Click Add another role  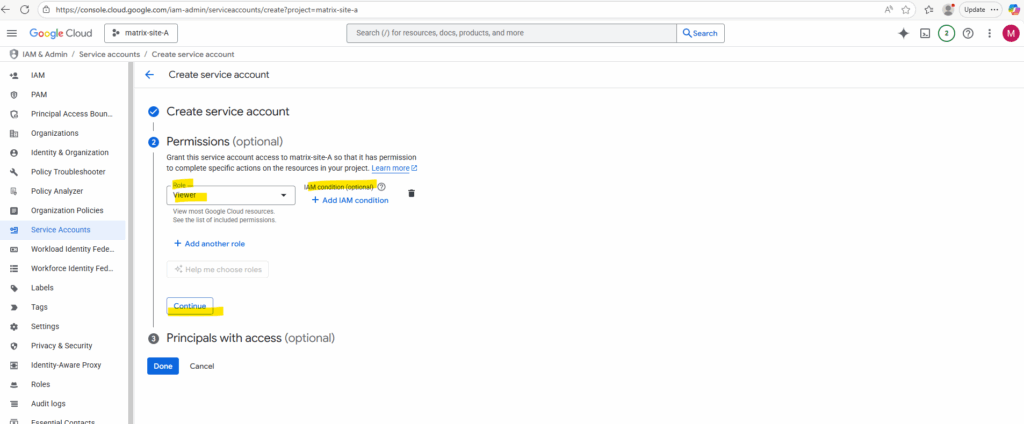[210, 244]
